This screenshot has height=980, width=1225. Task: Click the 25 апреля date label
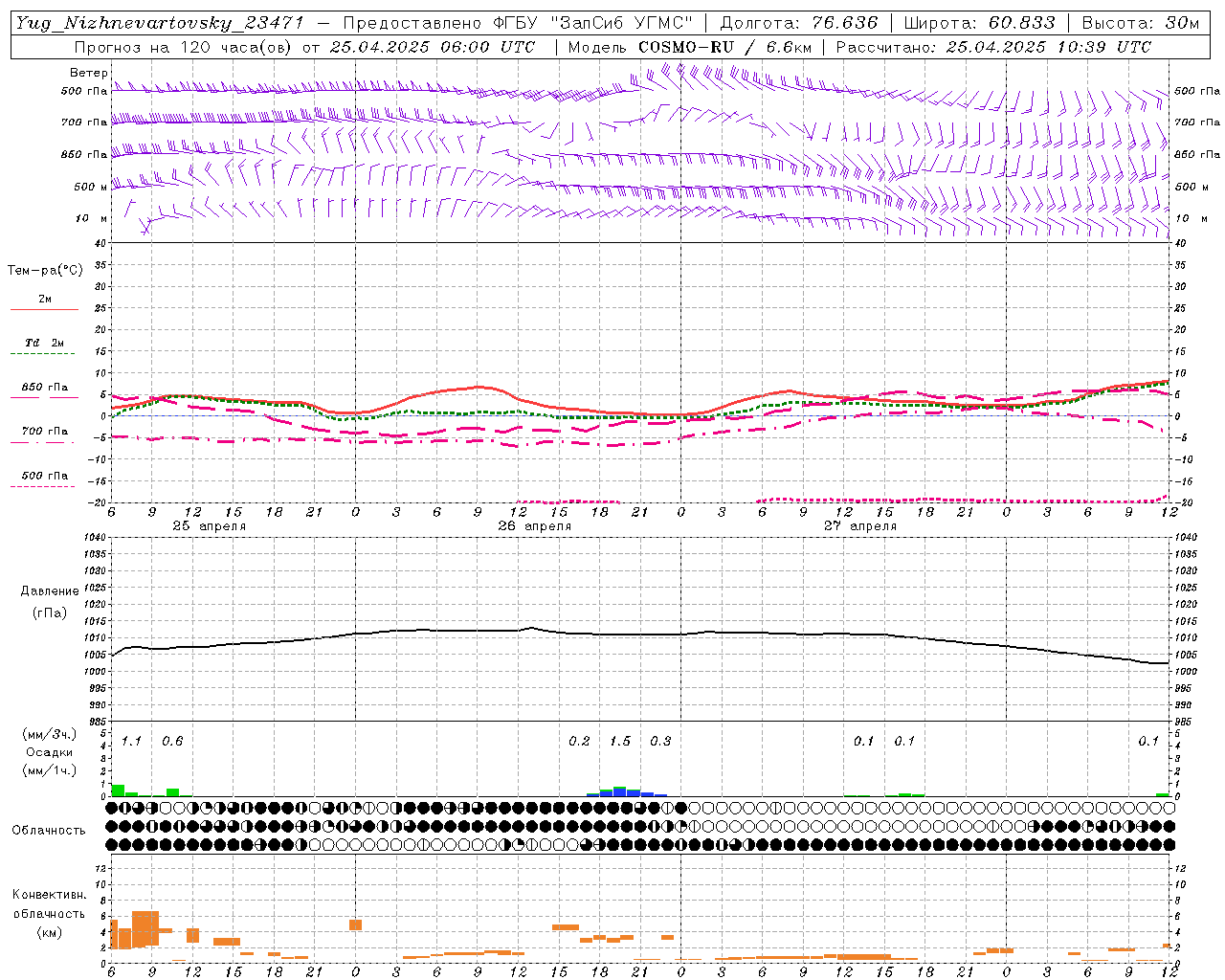click(x=209, y=526)
